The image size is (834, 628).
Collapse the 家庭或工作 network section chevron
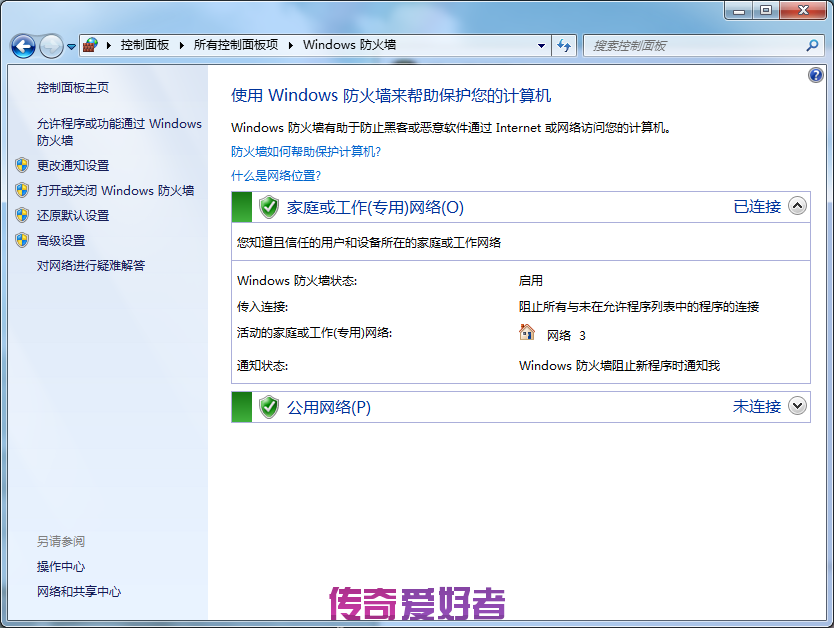(797, 206)
